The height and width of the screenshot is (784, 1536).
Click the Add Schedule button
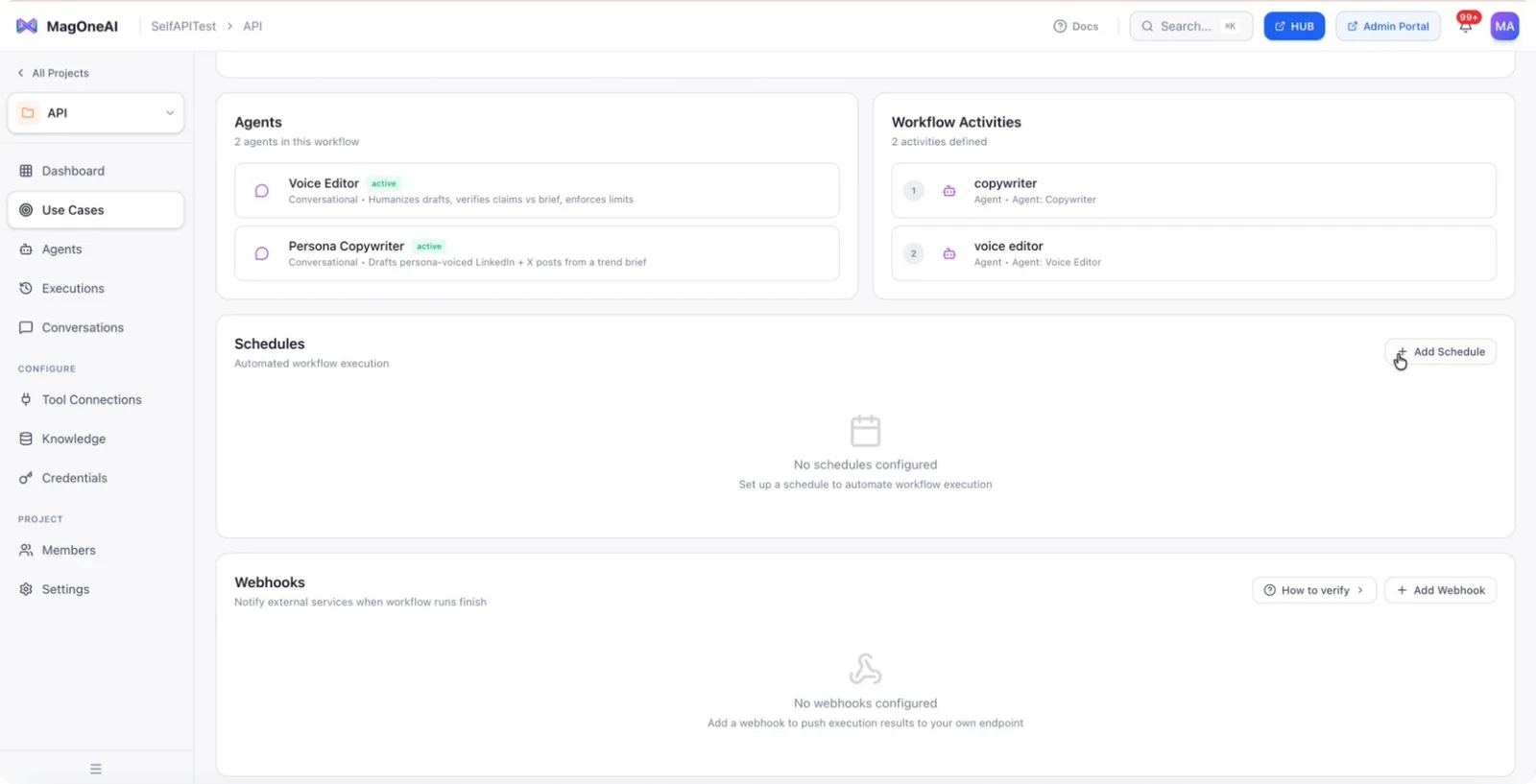[x=1440, y=352]
